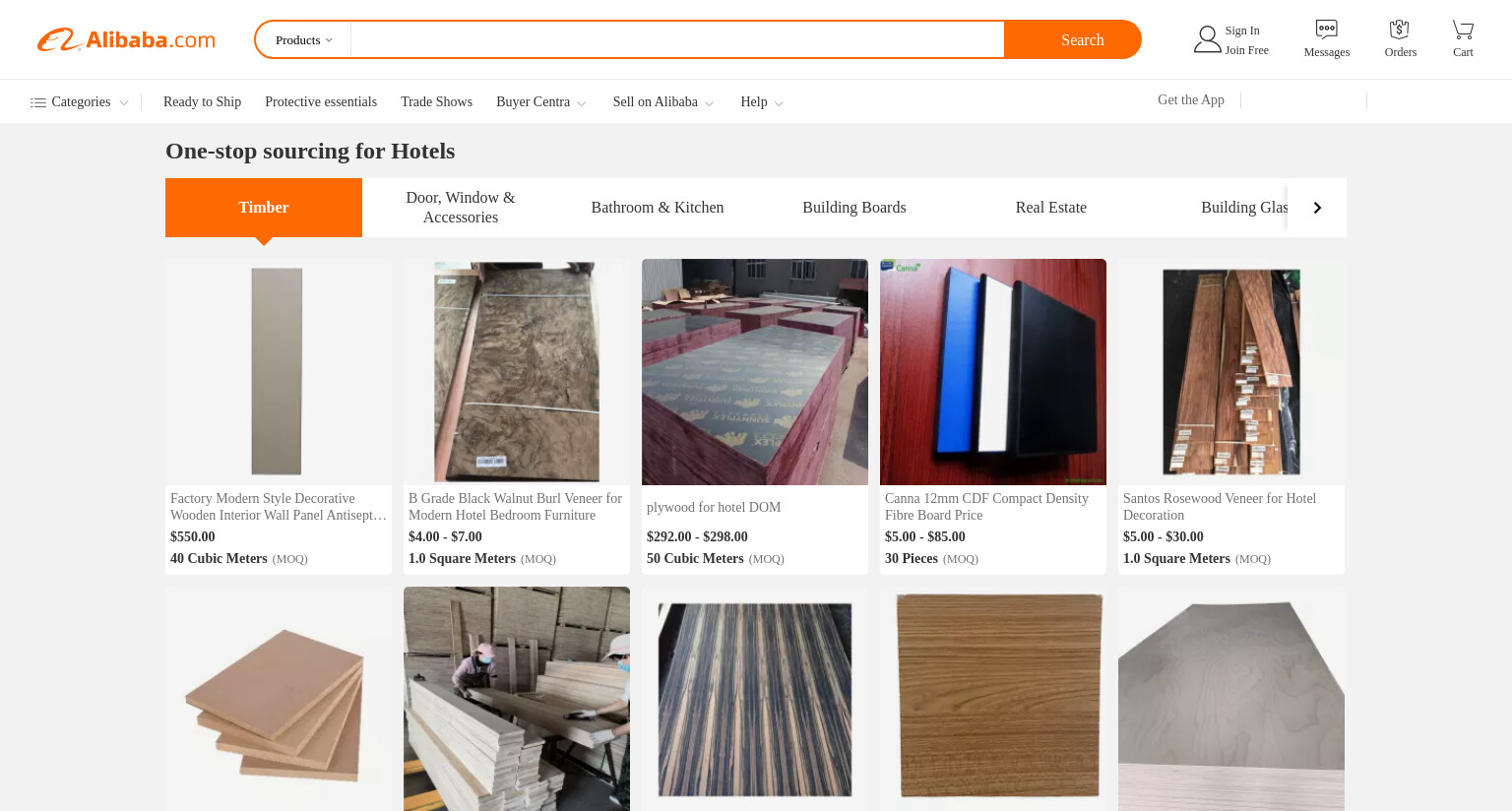Expand the Products search dropdown

point(304,40)
